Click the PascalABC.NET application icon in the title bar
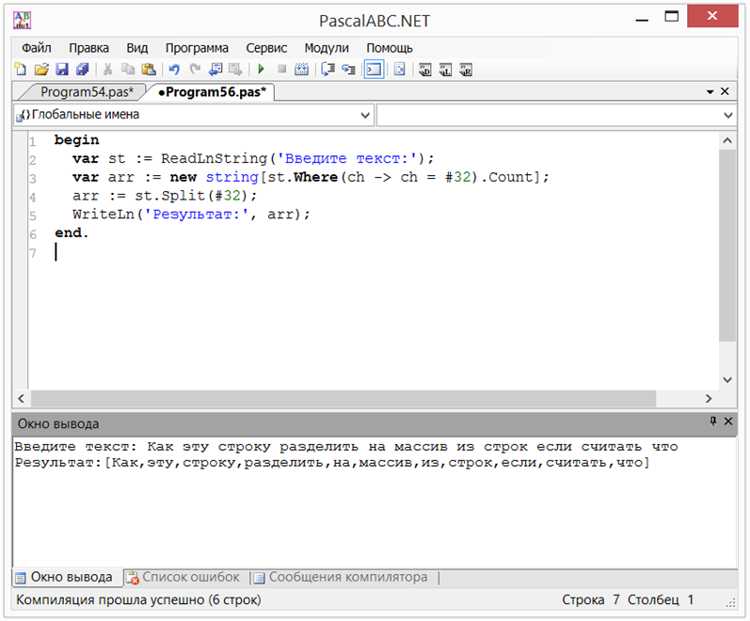The image size is (750, 621). [x=22, y=21]
